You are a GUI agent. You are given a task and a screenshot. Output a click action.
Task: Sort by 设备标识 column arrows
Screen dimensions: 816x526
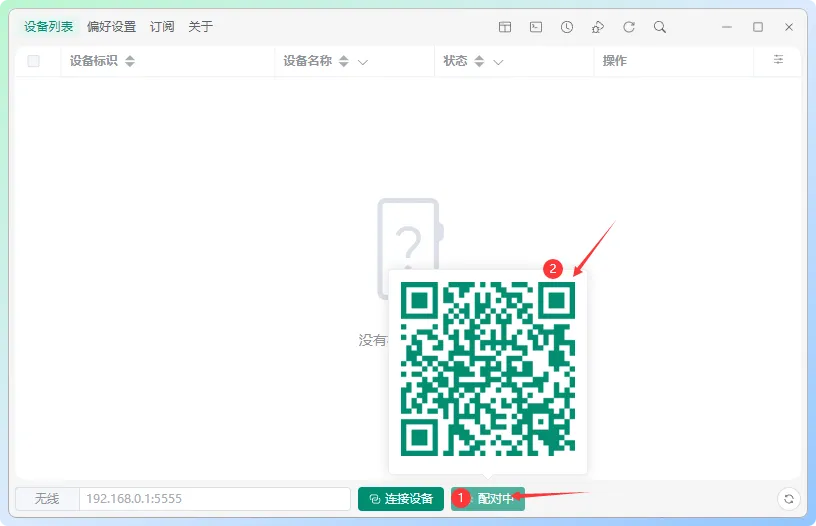(x=130, y=61)
